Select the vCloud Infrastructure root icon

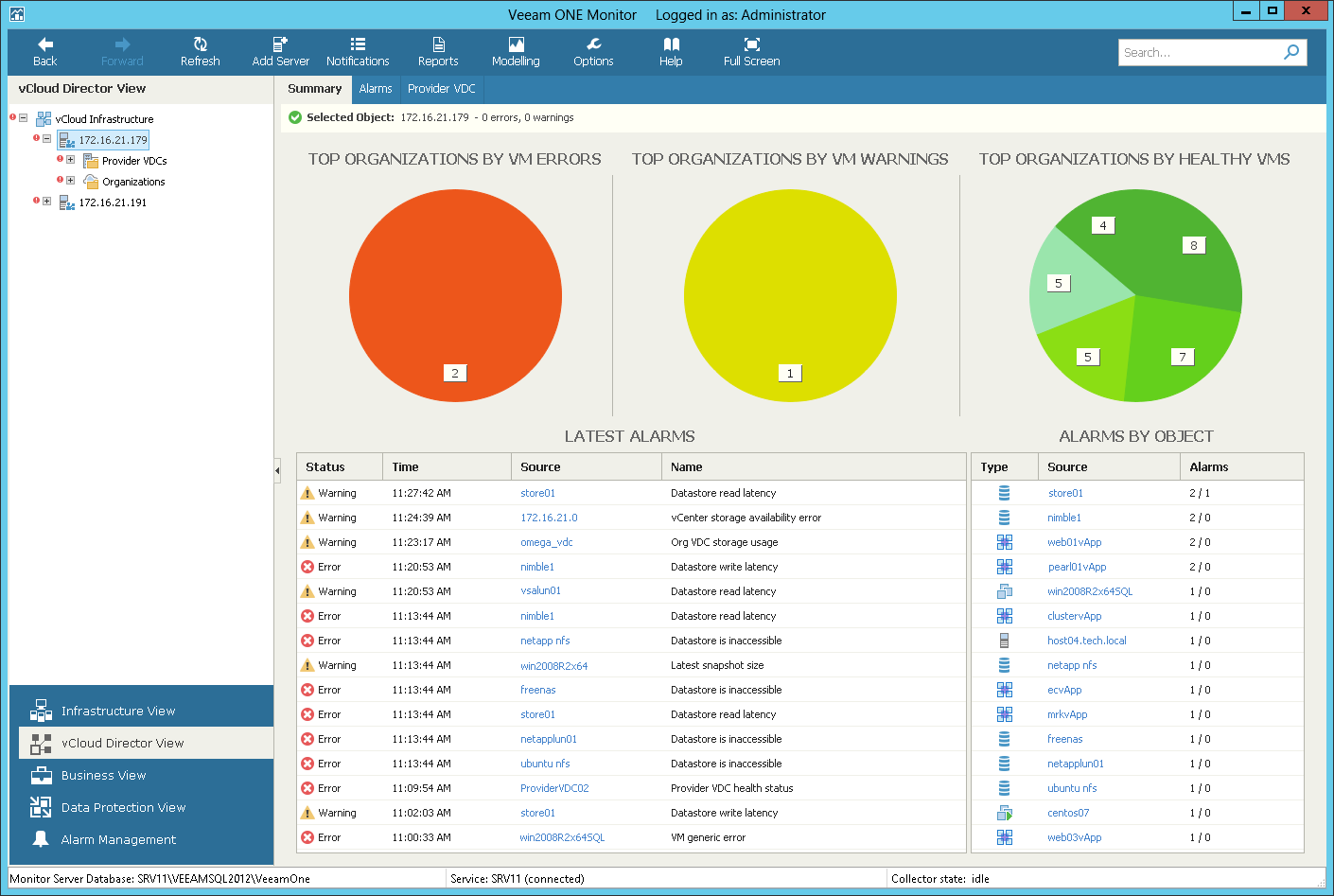[x=44, y=119]
